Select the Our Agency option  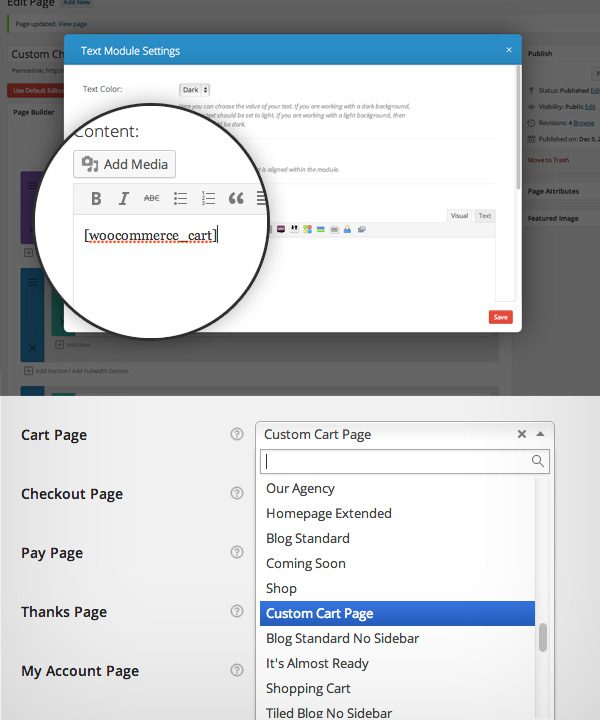[x=397, y=488]
